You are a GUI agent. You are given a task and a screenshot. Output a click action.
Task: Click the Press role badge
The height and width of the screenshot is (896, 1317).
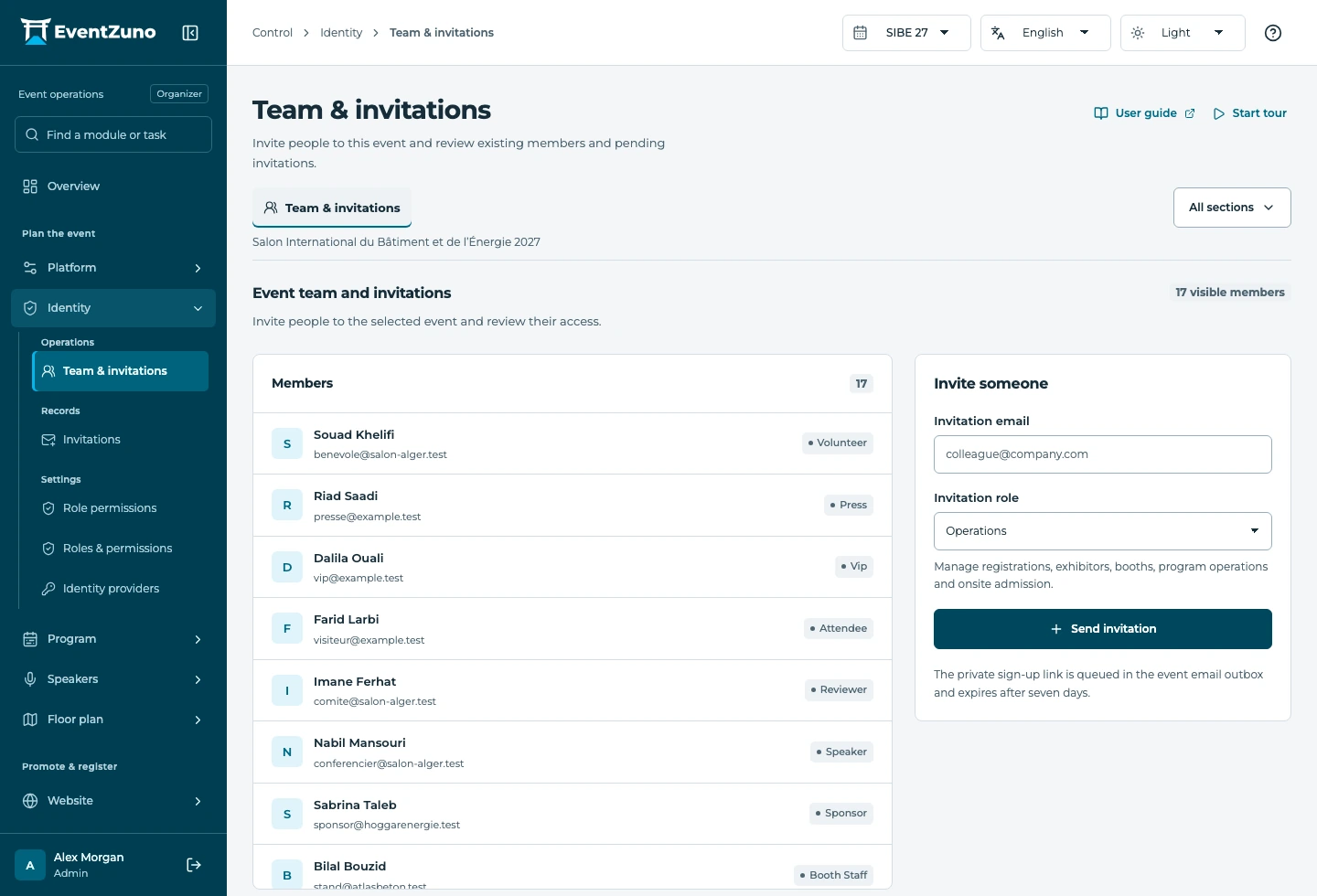849,506
